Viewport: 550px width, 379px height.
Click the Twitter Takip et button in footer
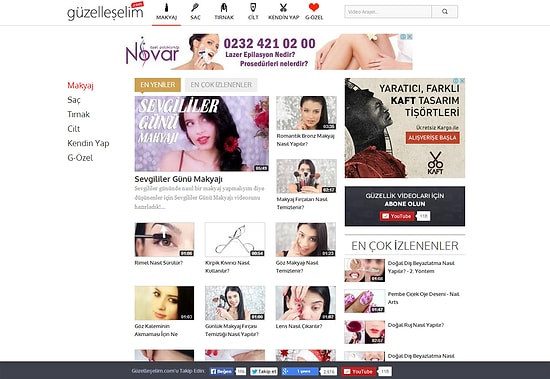[x=264, y=371]
